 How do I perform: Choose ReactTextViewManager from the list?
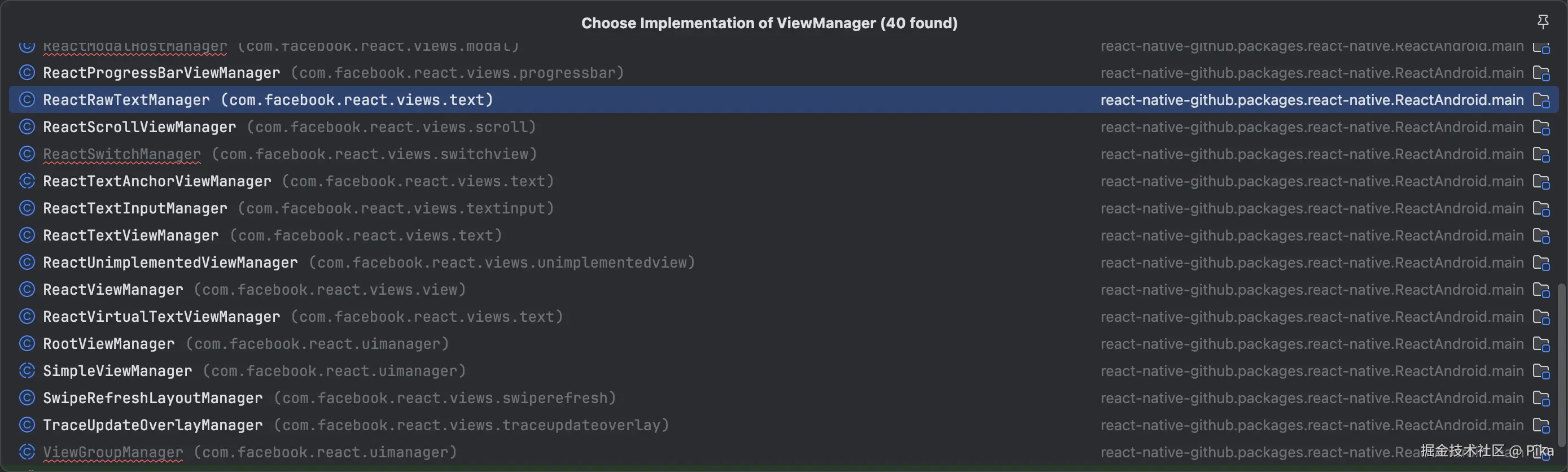click(130, 235)
